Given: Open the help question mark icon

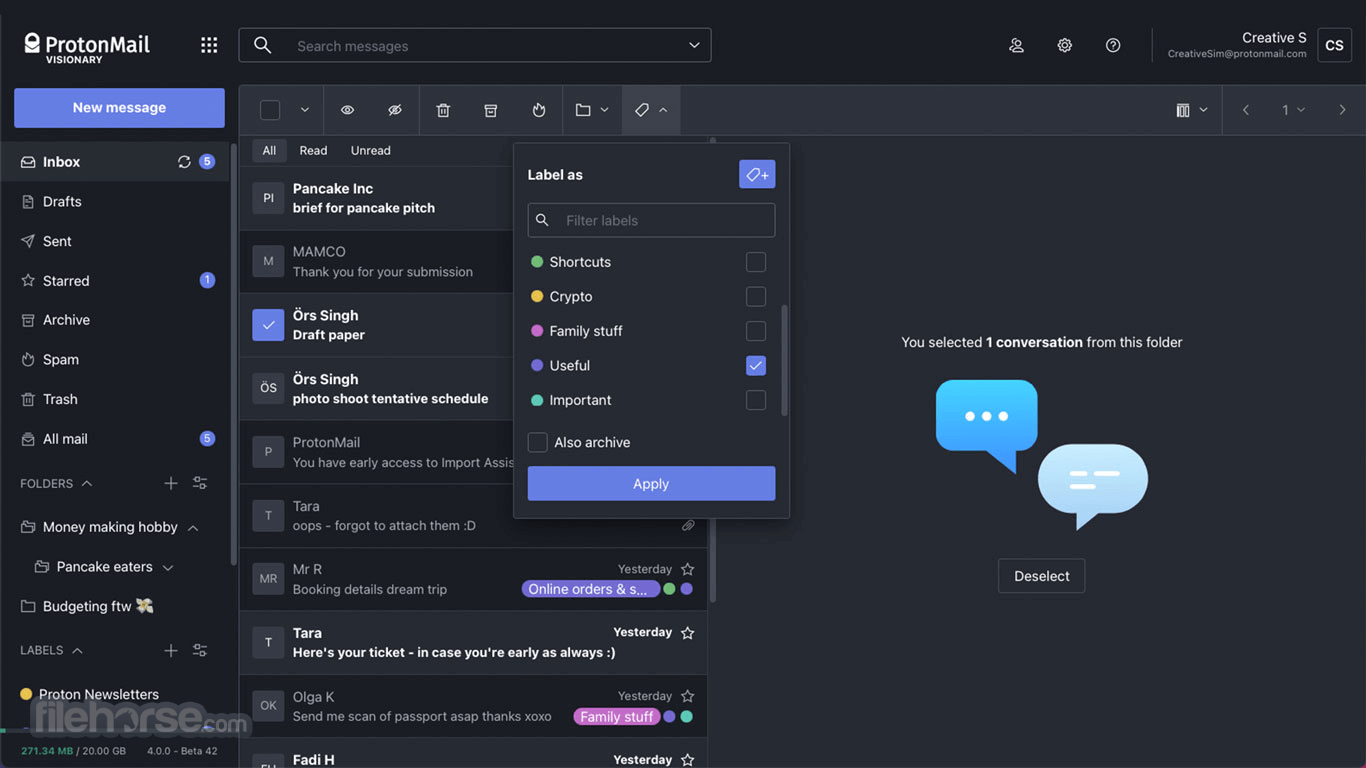Looking at the screenshot, I should [x=1113, y=45].
